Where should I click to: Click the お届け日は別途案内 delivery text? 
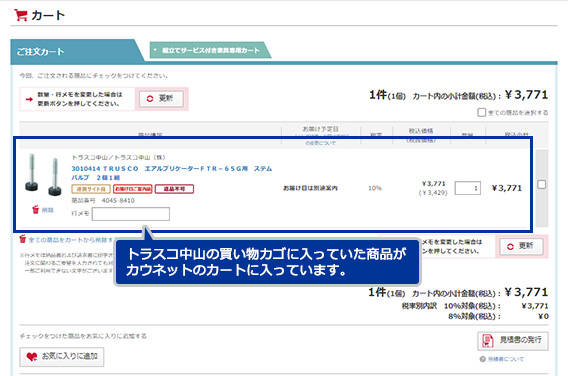[x=310, y=188]
